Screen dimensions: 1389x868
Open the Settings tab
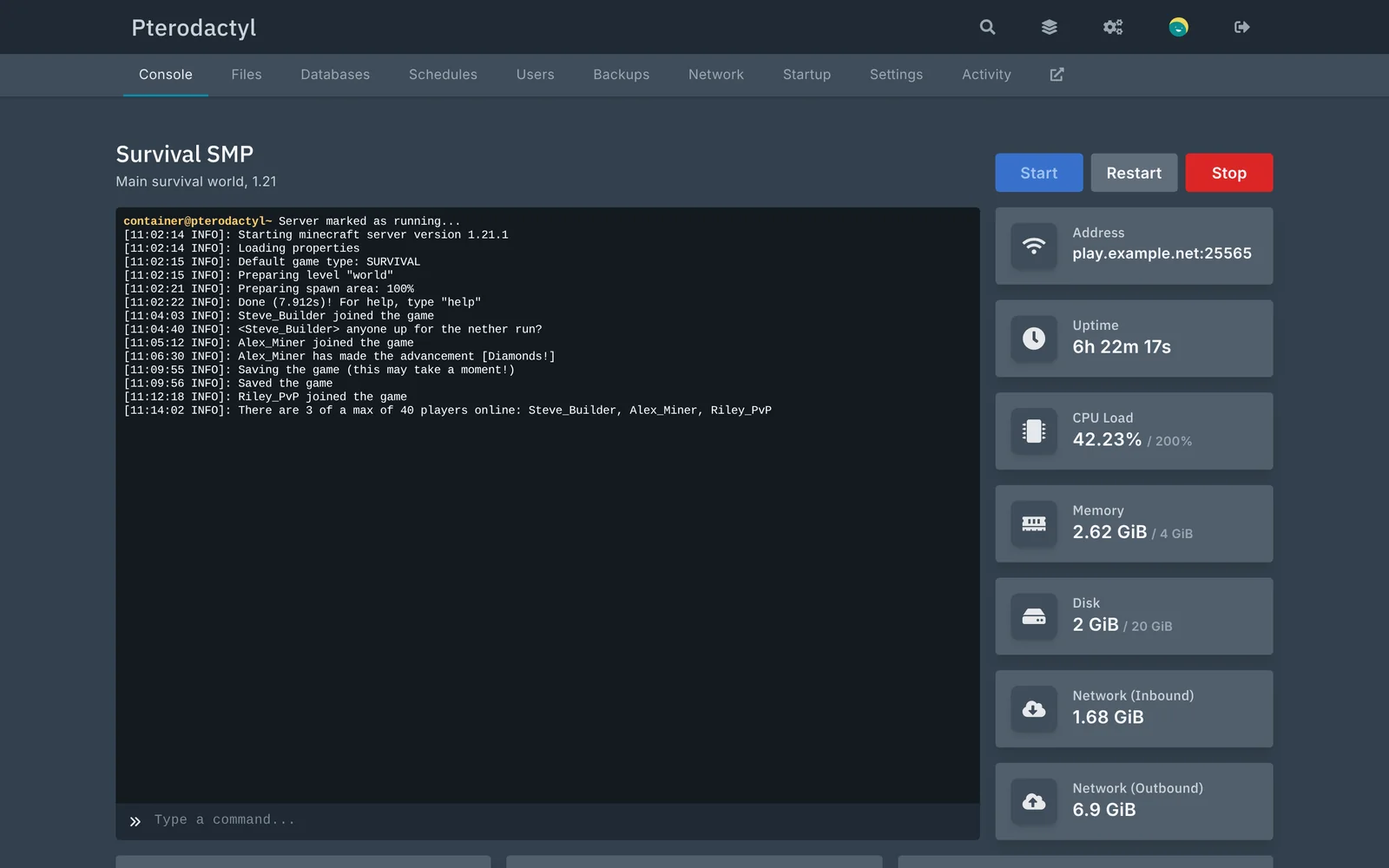click(x=896, y=75)
